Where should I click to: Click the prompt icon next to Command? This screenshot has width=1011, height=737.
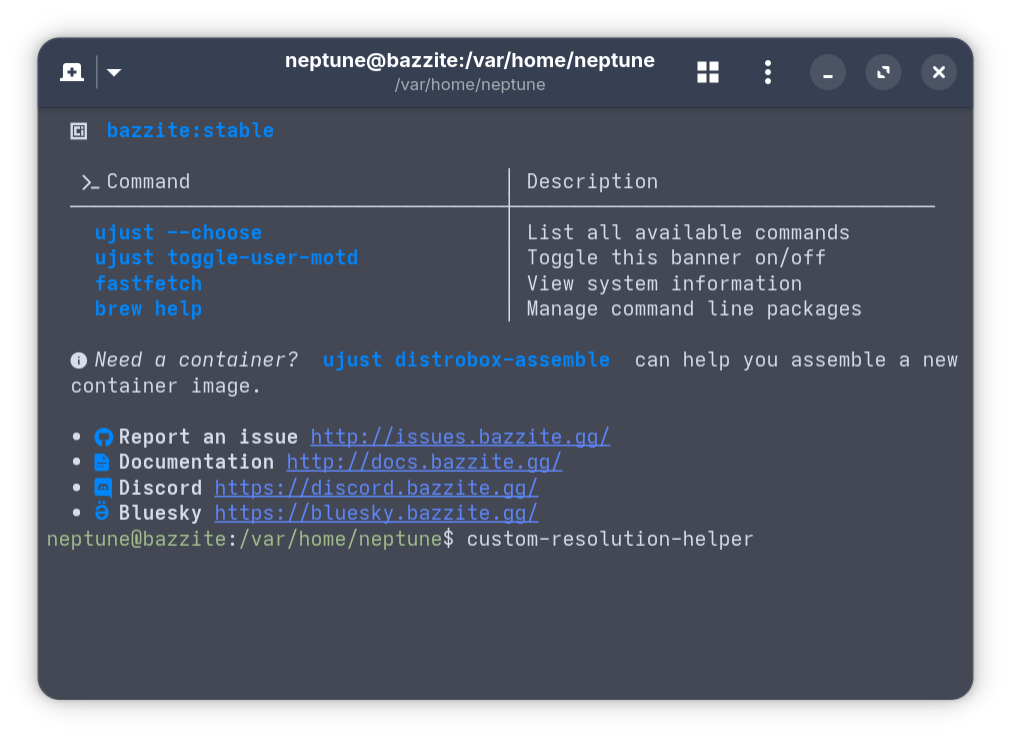(90, 182)
